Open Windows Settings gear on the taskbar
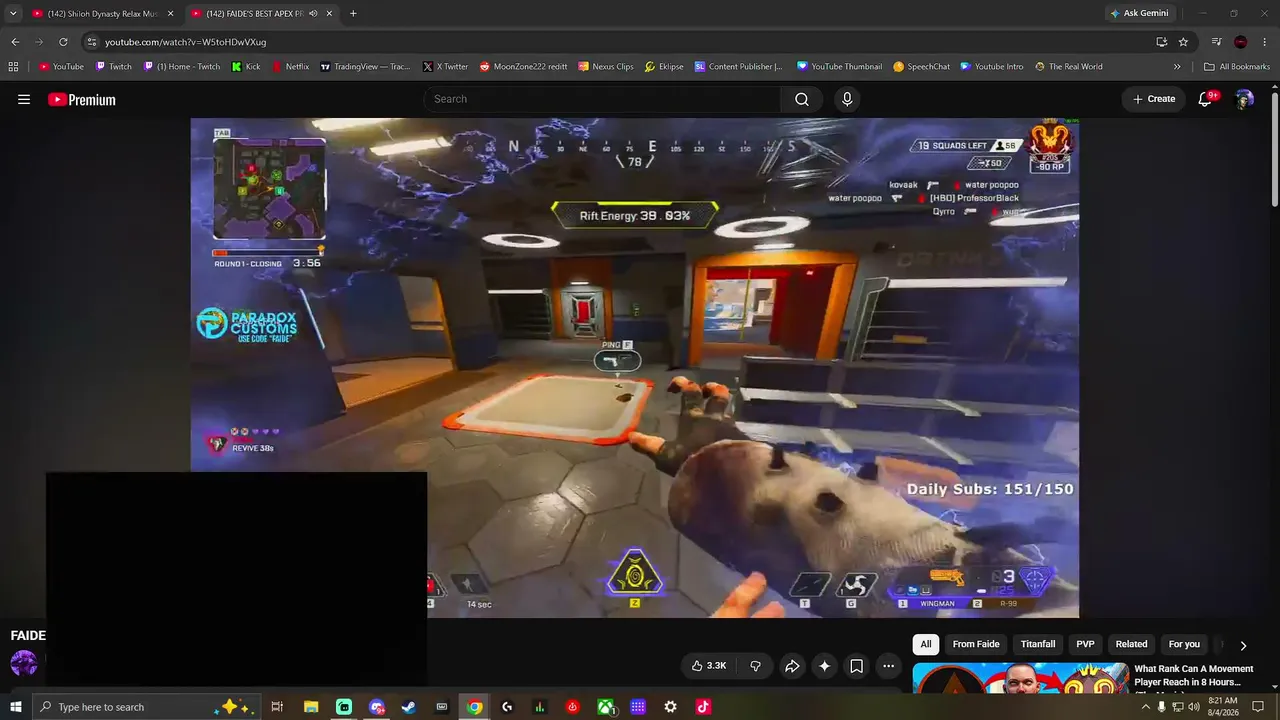 pyautogui.click(x=670, y=707)
